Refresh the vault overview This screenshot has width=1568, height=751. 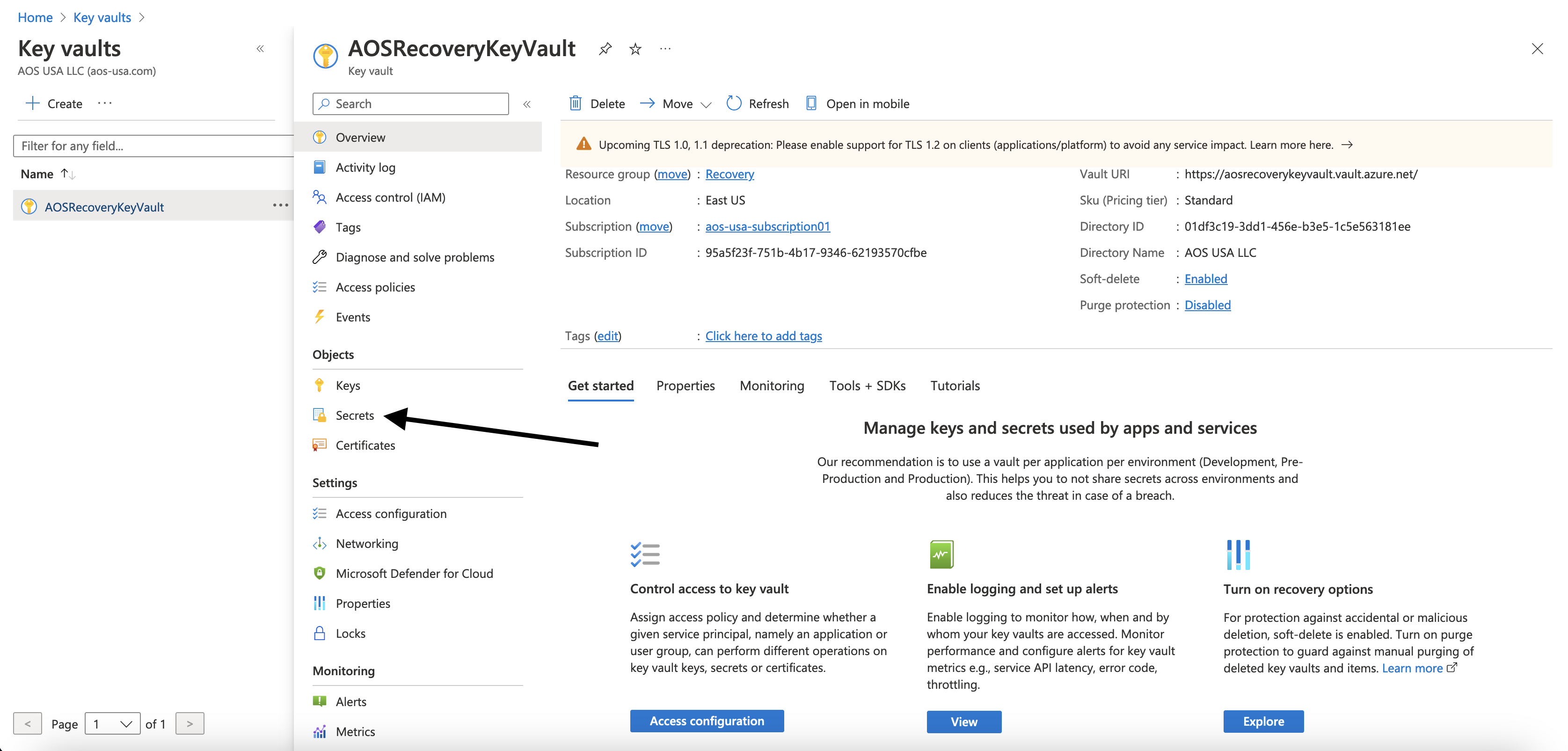(x=758, y=103)
